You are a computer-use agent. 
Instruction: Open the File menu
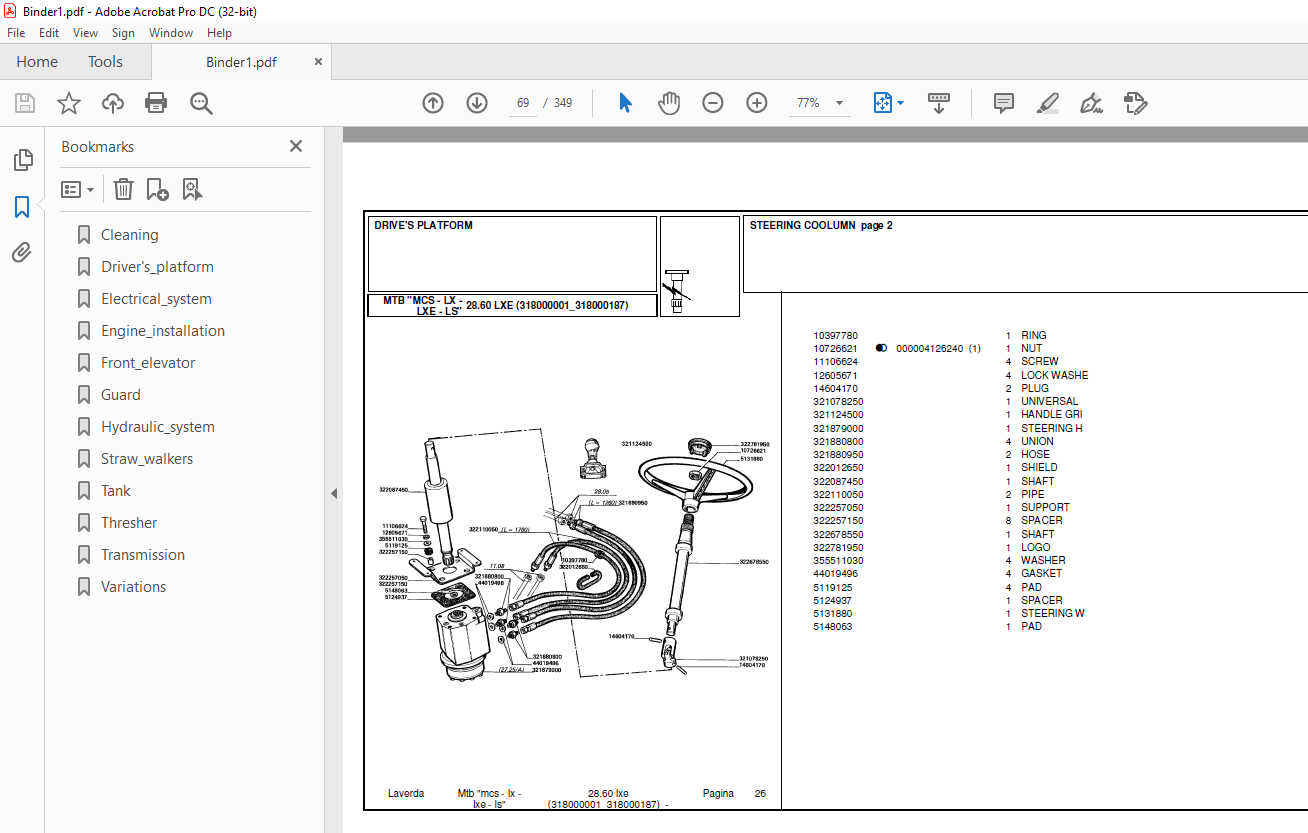[x=16, y=33]
